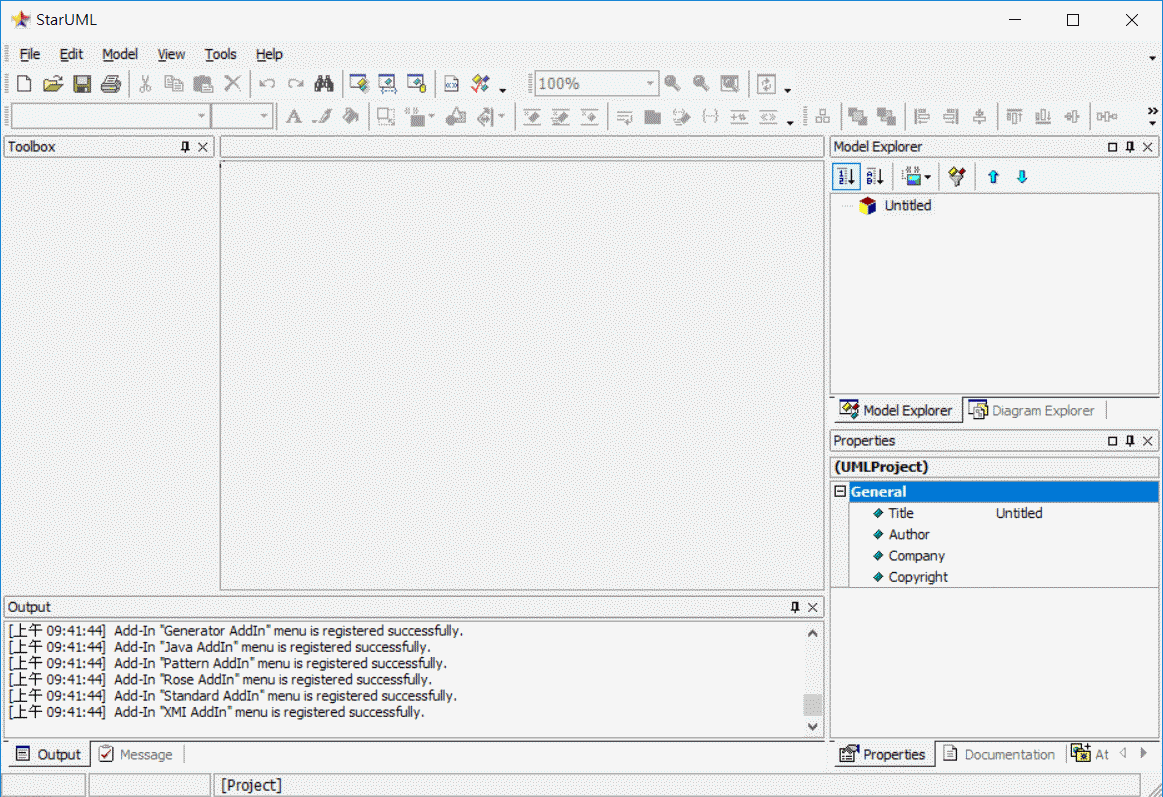Click the XMI AddIn output log line
This screenshot has height=797, width=1163.
point(216,712)
